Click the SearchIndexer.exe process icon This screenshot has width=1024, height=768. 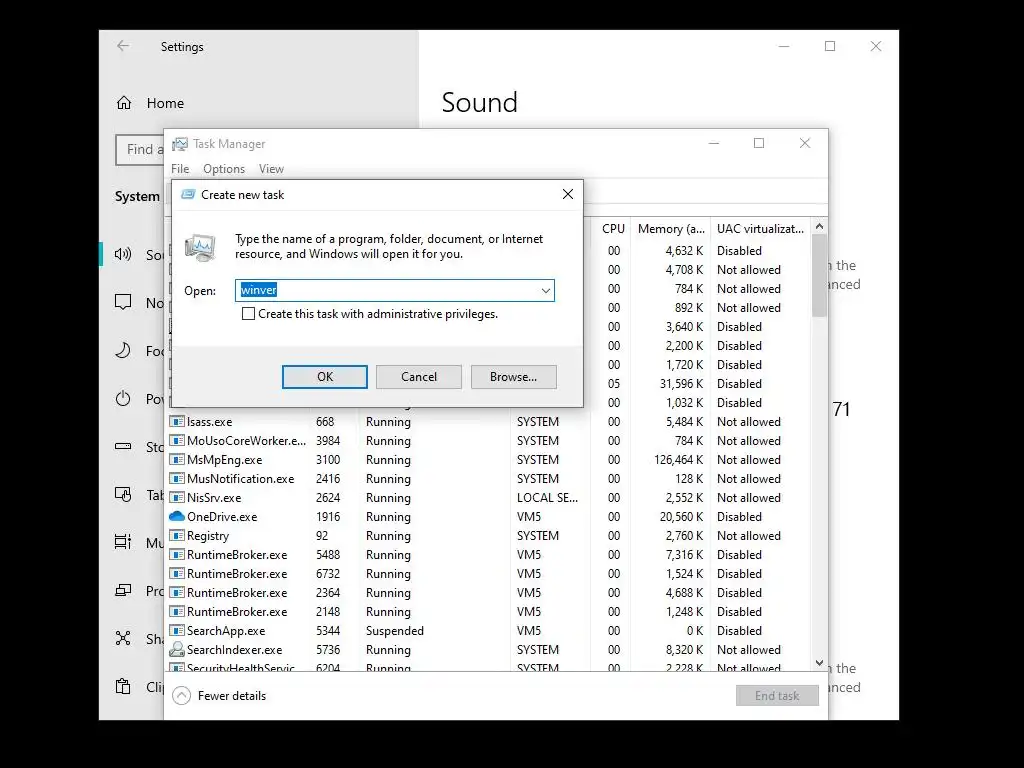pos(177,649)
